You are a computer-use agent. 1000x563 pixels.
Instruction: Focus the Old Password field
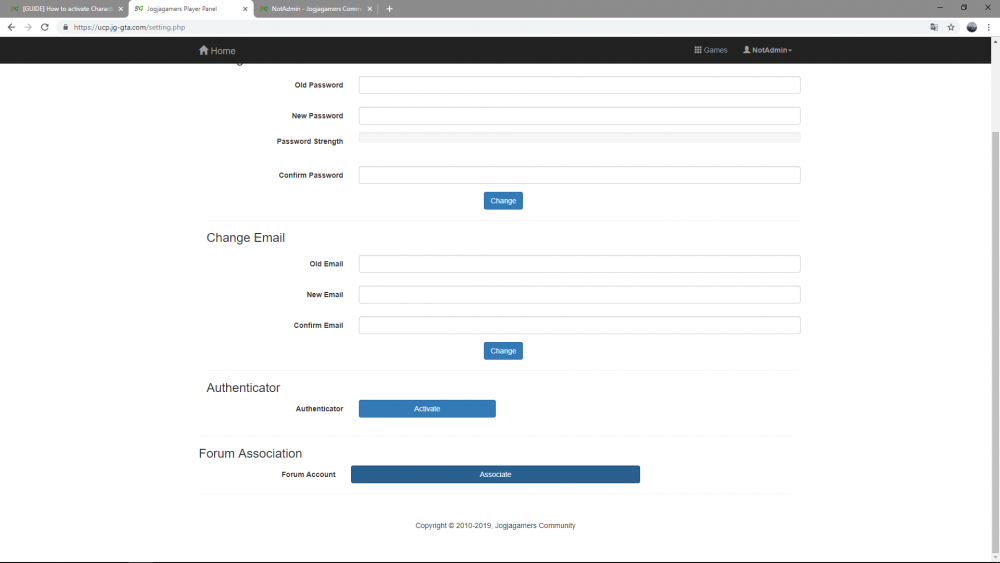click(x=579, y=85)
